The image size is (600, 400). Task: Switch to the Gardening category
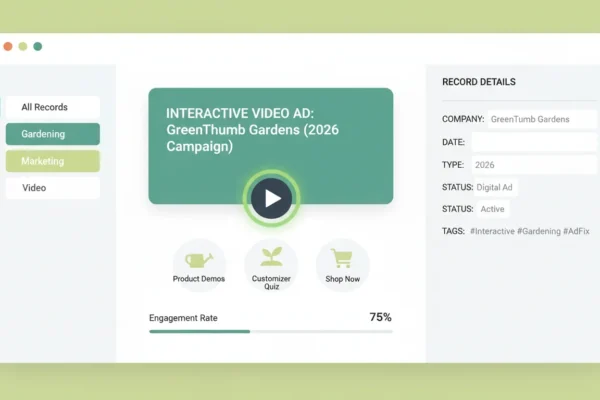(53, 134)
